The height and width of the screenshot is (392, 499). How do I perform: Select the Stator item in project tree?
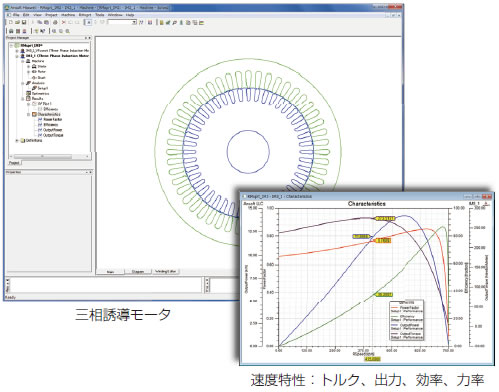(42, 66)
